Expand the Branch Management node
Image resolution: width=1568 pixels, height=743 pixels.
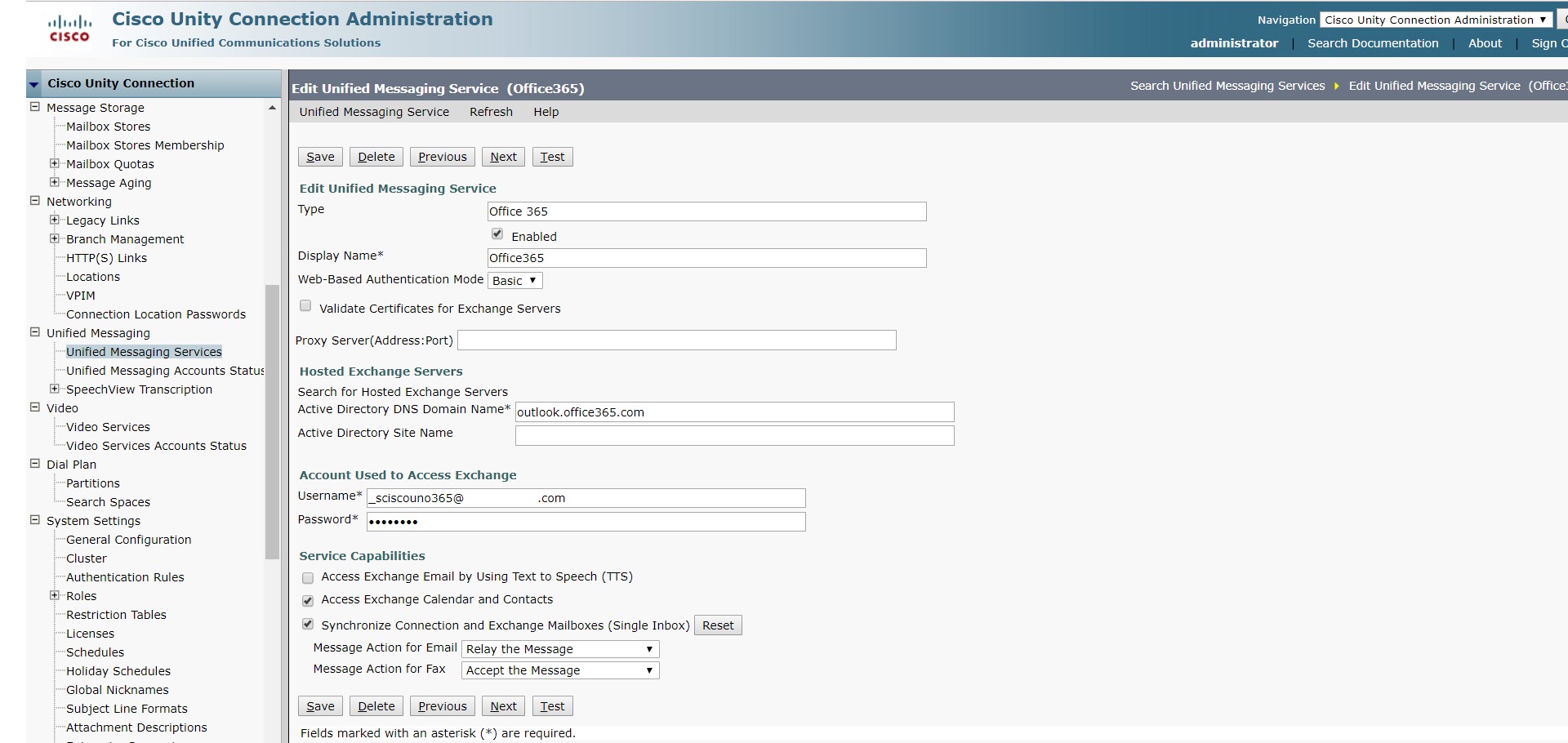coord(55,238)
